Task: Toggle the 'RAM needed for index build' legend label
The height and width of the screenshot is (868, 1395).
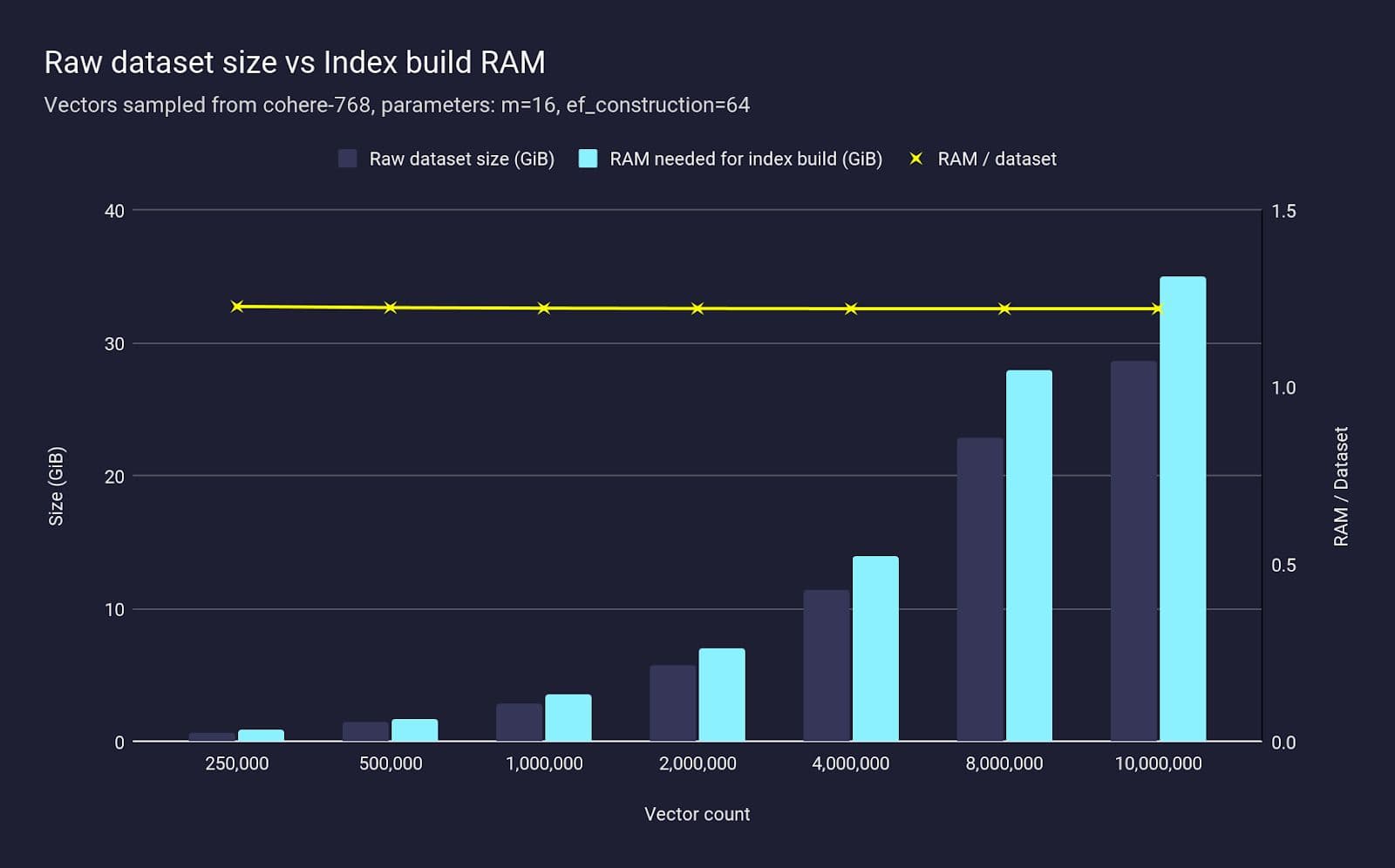Action: [745, 159]
